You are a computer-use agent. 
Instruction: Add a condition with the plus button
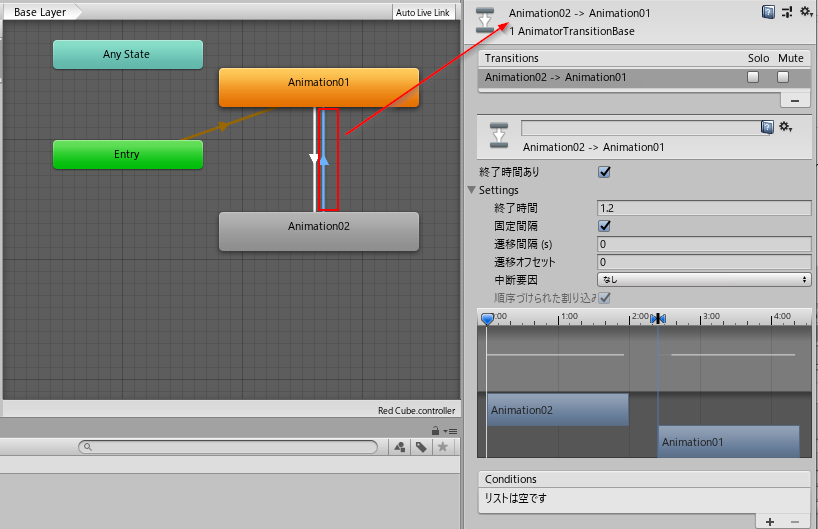point(770,521)
